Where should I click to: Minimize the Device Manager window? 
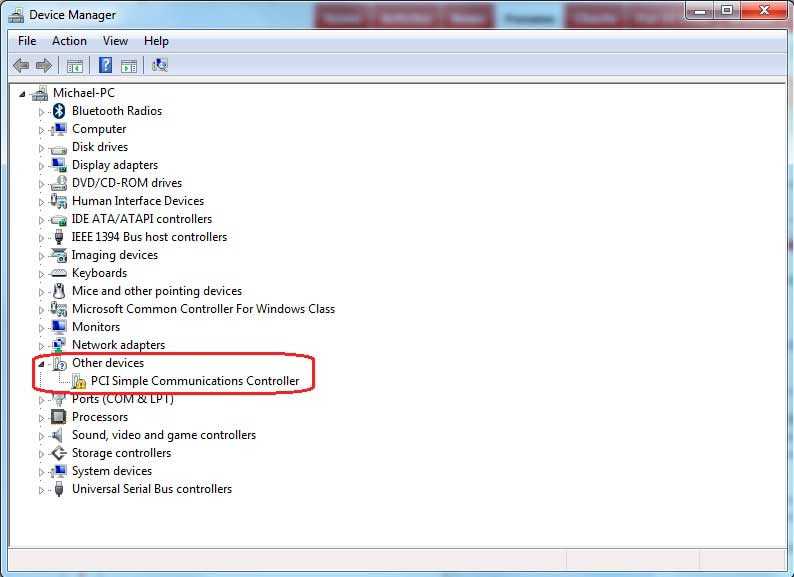(x=701, y=11)
